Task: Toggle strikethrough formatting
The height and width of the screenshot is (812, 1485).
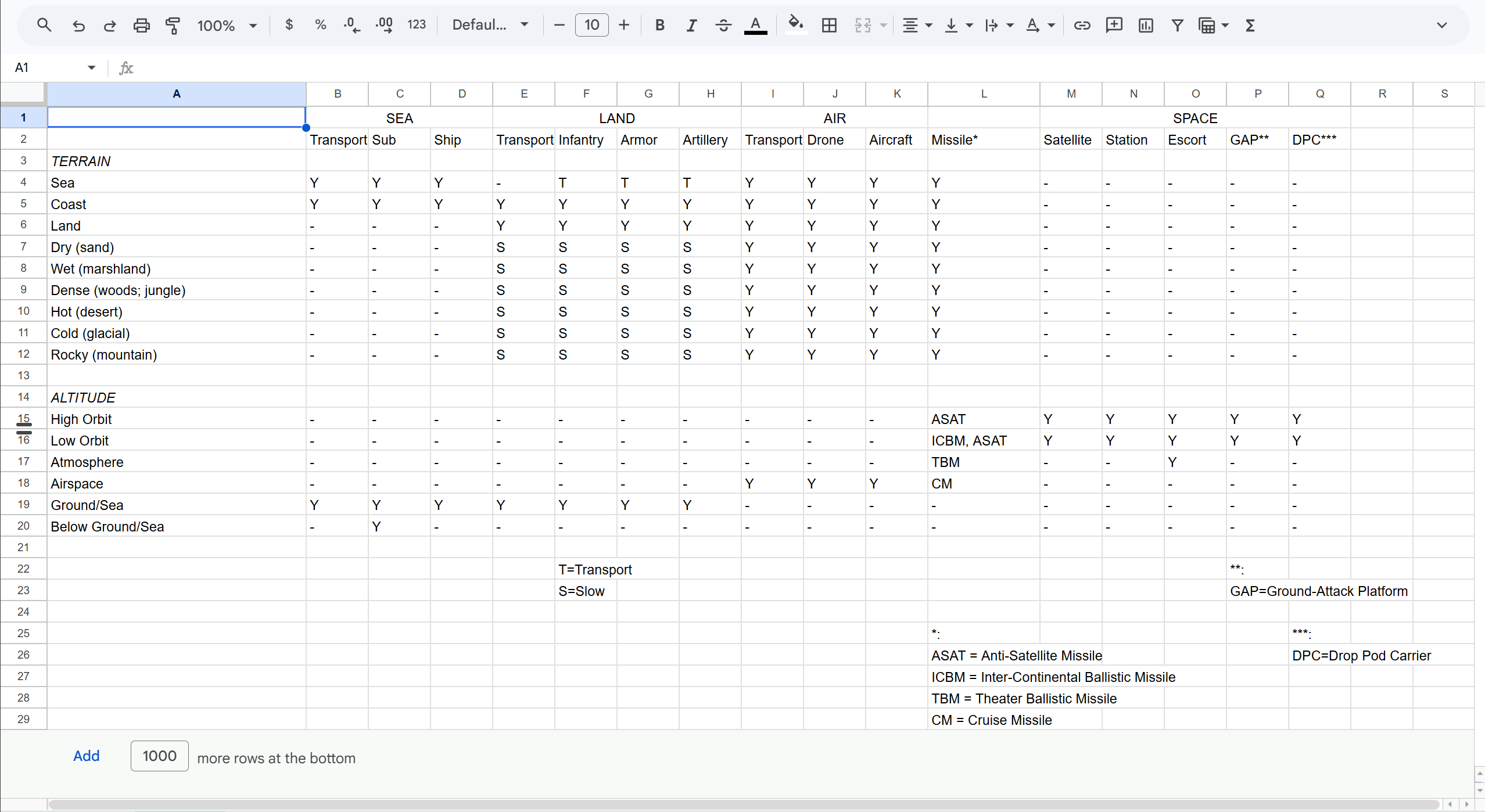Action: coord(723,25)
